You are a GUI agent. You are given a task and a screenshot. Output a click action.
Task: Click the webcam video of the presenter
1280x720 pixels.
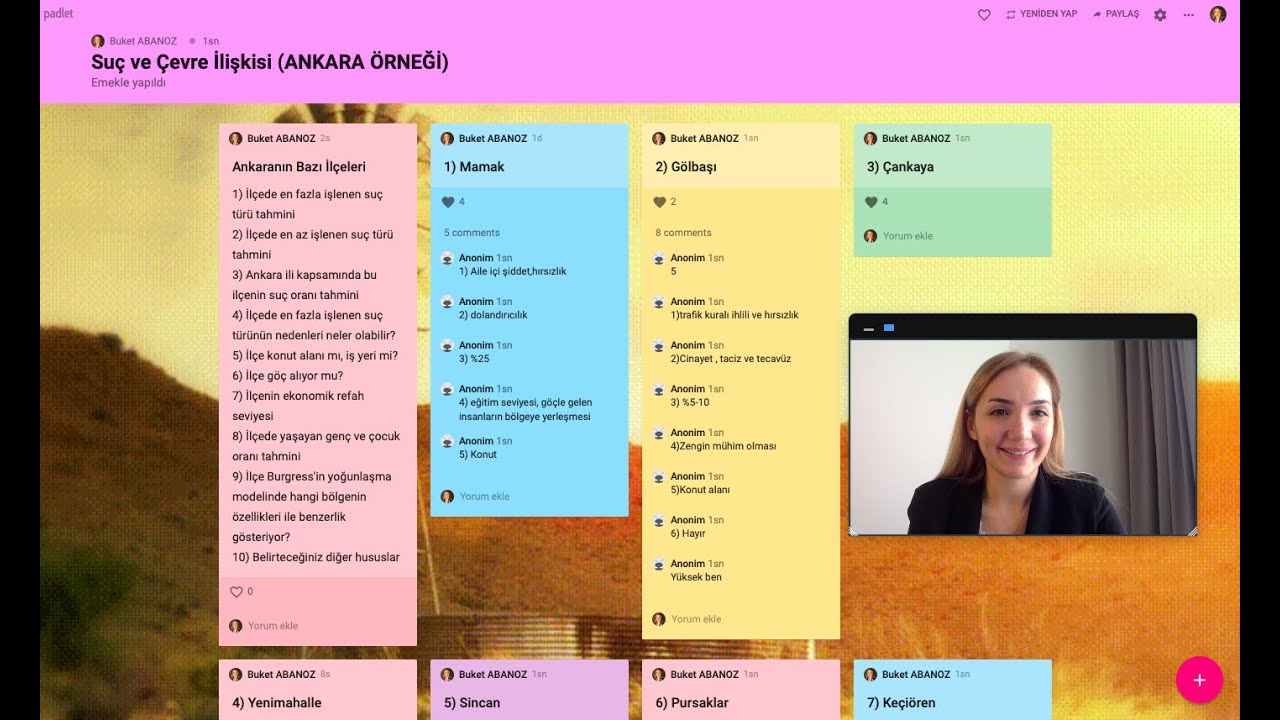click(x=1023, y=437)
